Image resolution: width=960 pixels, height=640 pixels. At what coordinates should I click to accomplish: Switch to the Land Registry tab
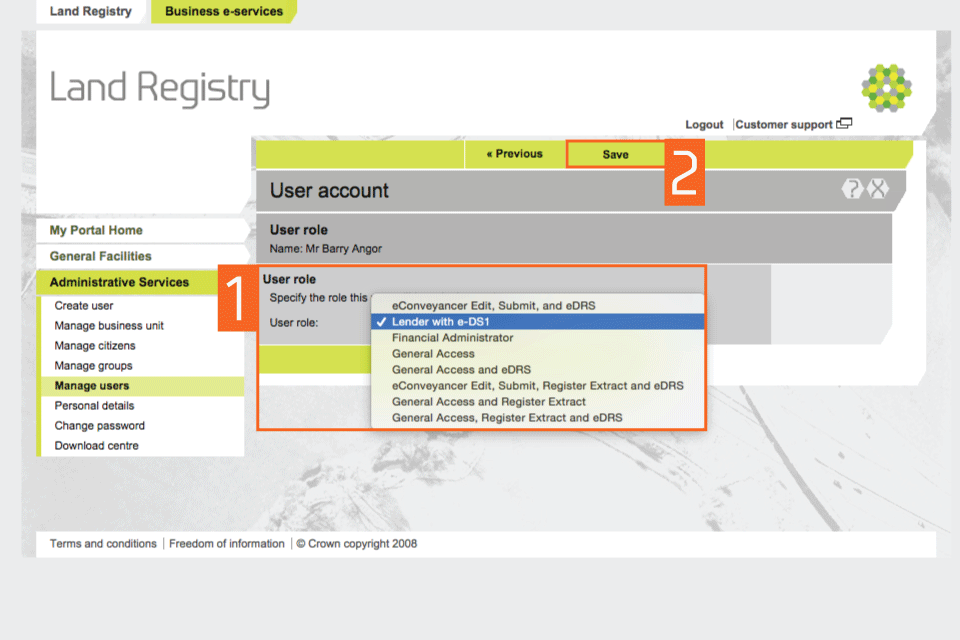click(91, 12)
